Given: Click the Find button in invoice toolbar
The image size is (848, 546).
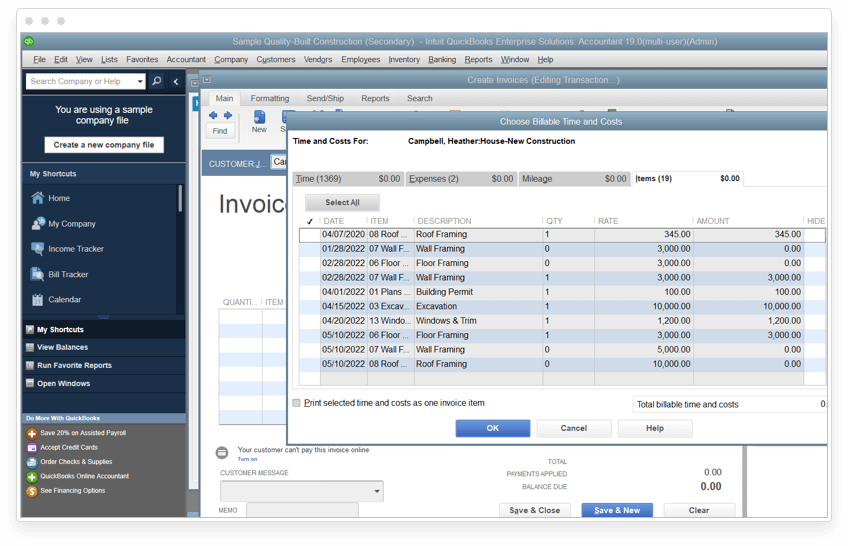Looking at the screenshot, I should pos(220,131).
